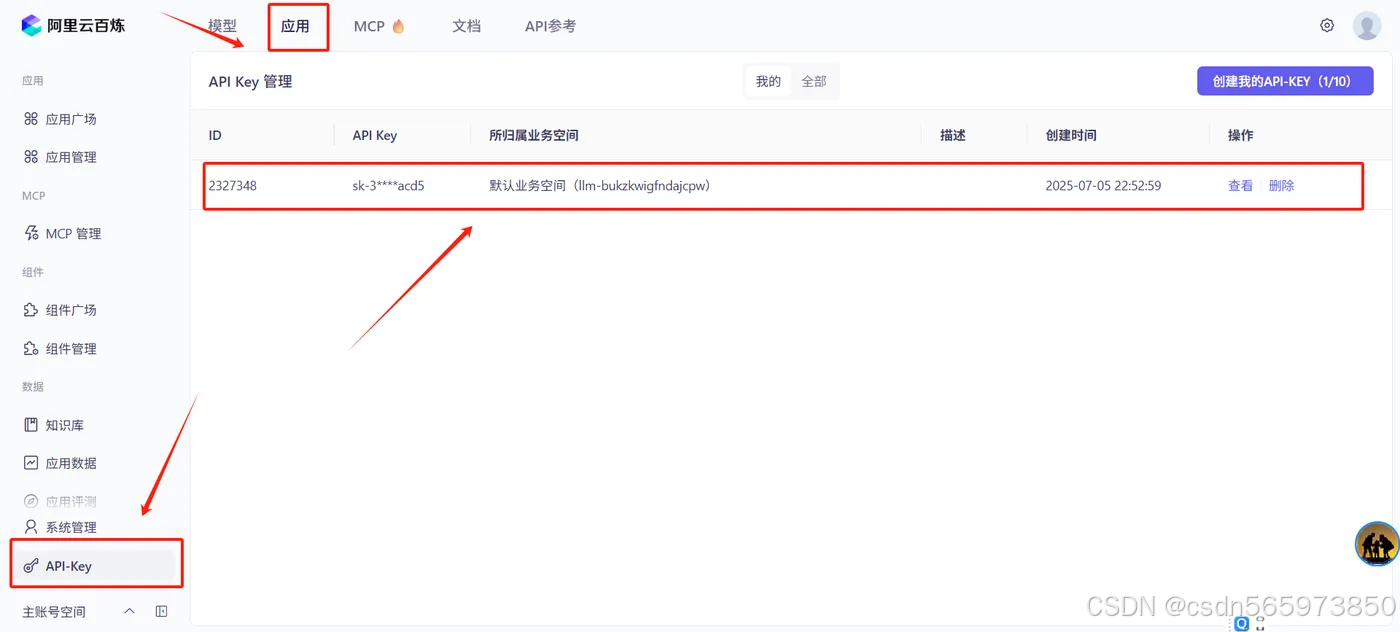Click the floating assistant avatar at right

tap(1377, 544)
